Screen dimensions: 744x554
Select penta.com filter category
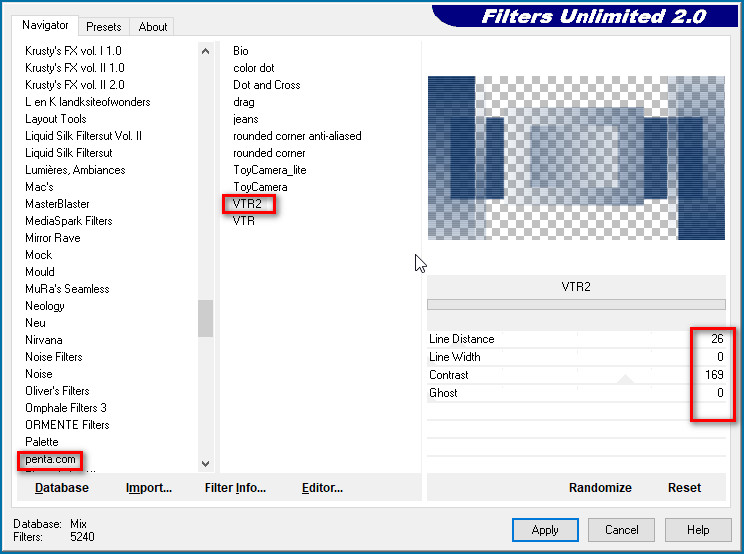(50, 460)
